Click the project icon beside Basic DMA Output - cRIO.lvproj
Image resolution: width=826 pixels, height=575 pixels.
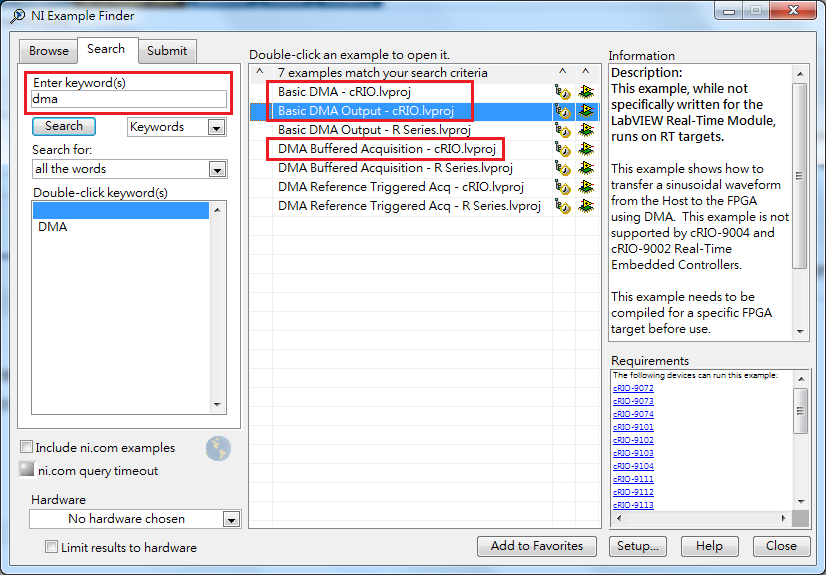pos(563,111)
